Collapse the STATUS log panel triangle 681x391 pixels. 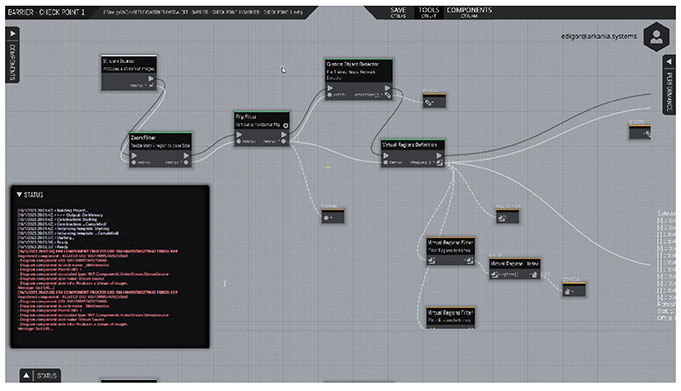(19, 194)
